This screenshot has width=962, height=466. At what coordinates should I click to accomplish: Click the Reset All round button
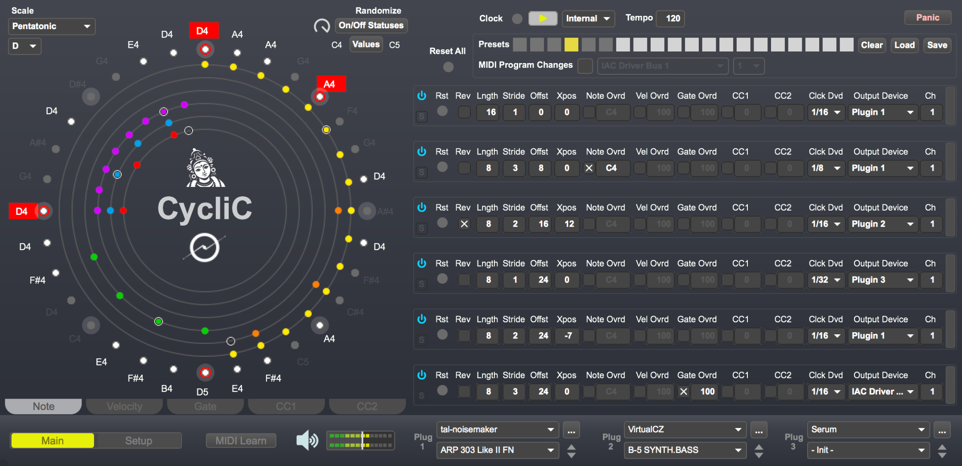point(448,67)
